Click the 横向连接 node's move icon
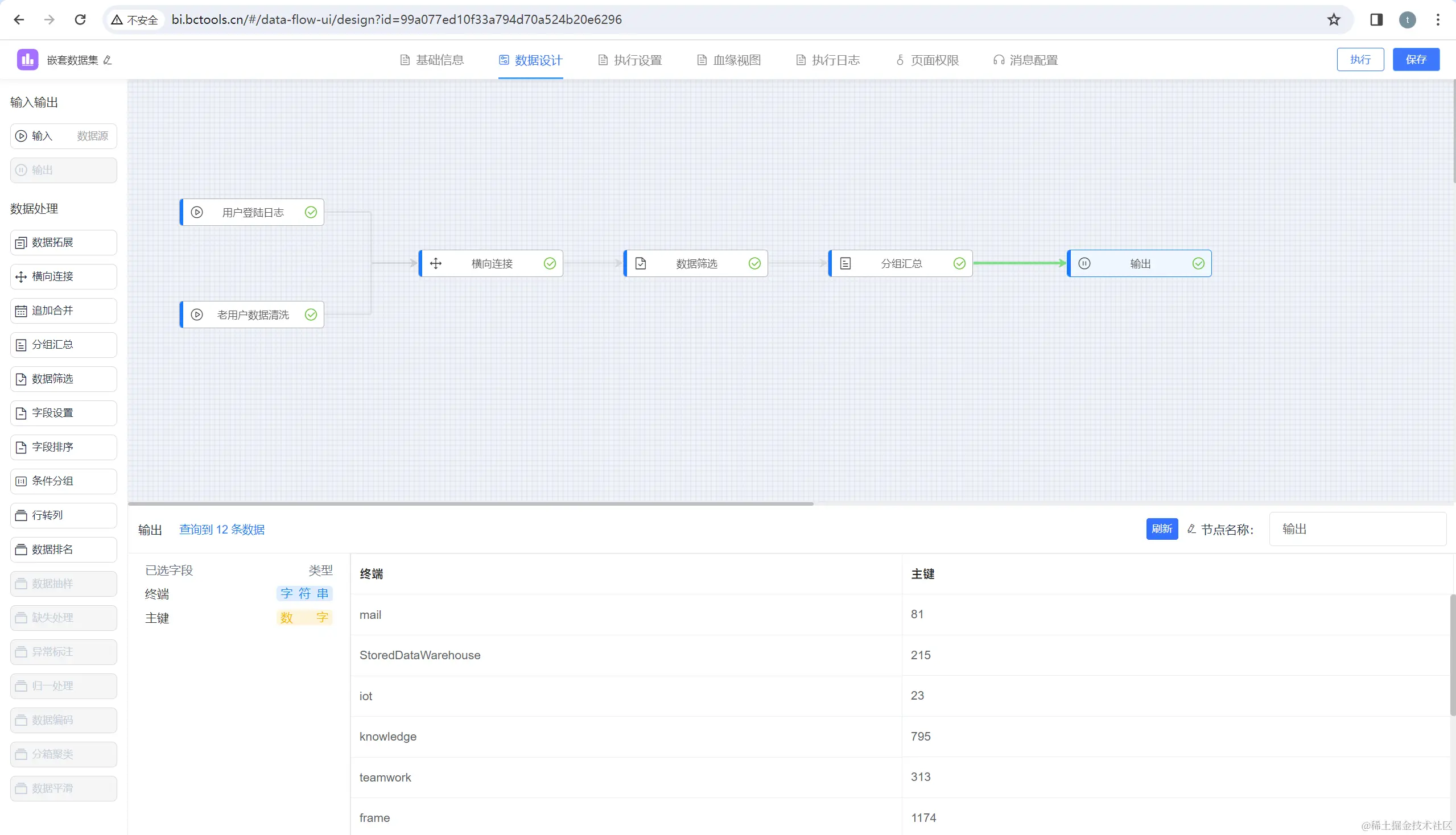The width and height of the screenshot is (1456, 835). (435, 263)
